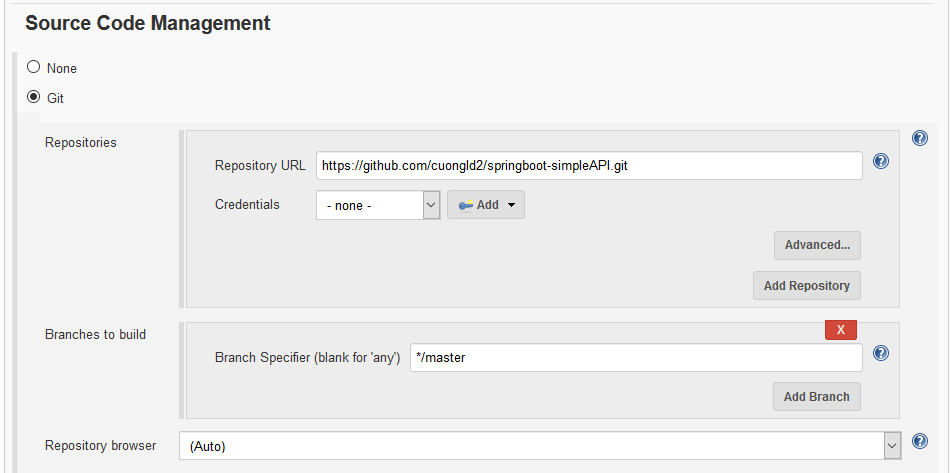The height and width of the screenshot is (473, 952).
Task: Click the Advanced... button
Action: (x=816, y=245)
